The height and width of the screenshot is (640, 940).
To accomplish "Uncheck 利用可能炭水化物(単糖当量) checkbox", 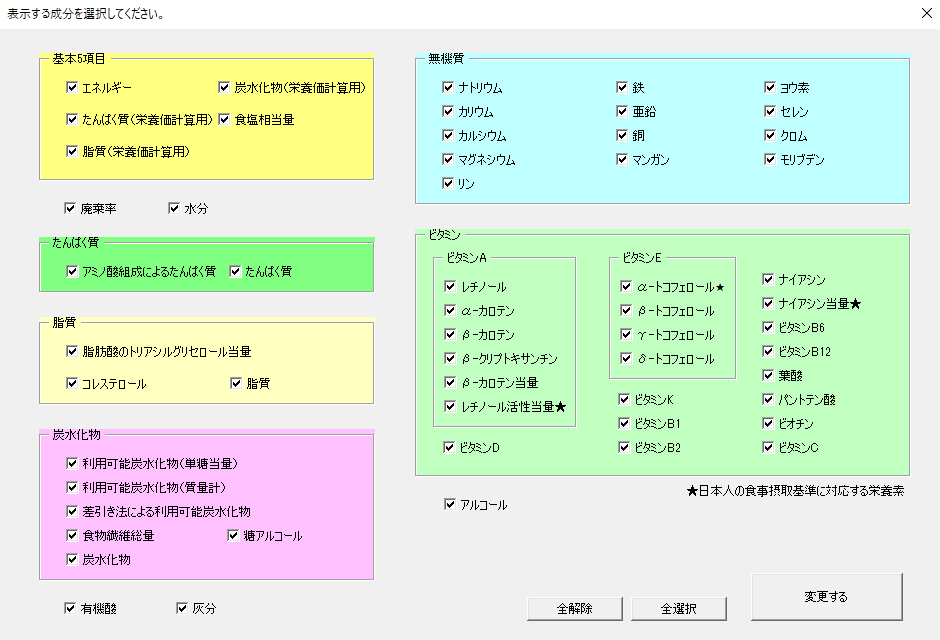I will [72, 463].
